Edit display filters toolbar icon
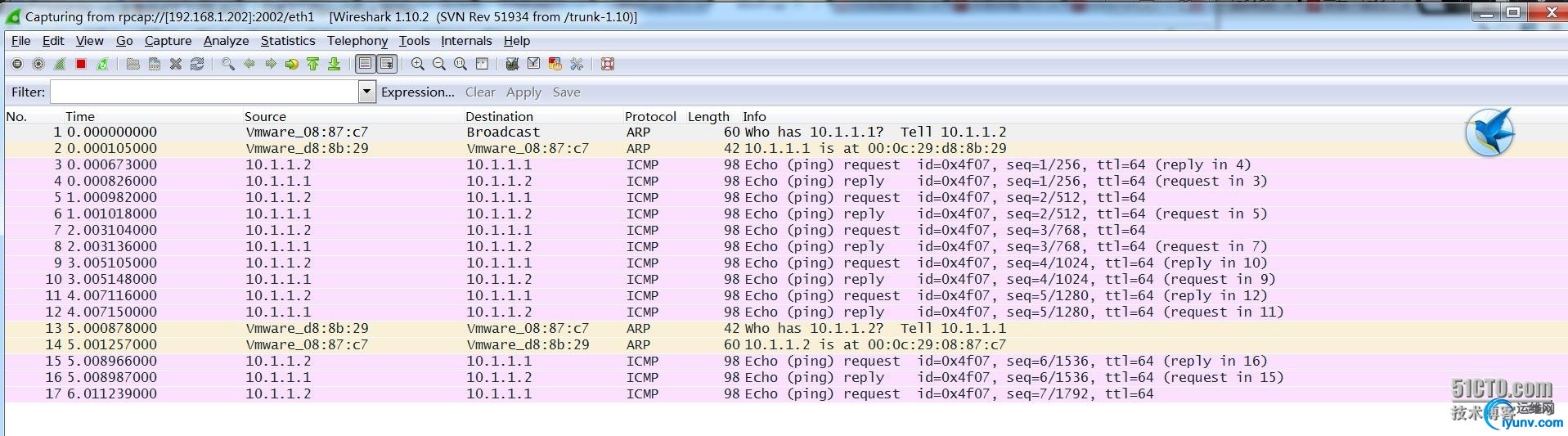The image size is (1568, 436). tap(533, 64)
